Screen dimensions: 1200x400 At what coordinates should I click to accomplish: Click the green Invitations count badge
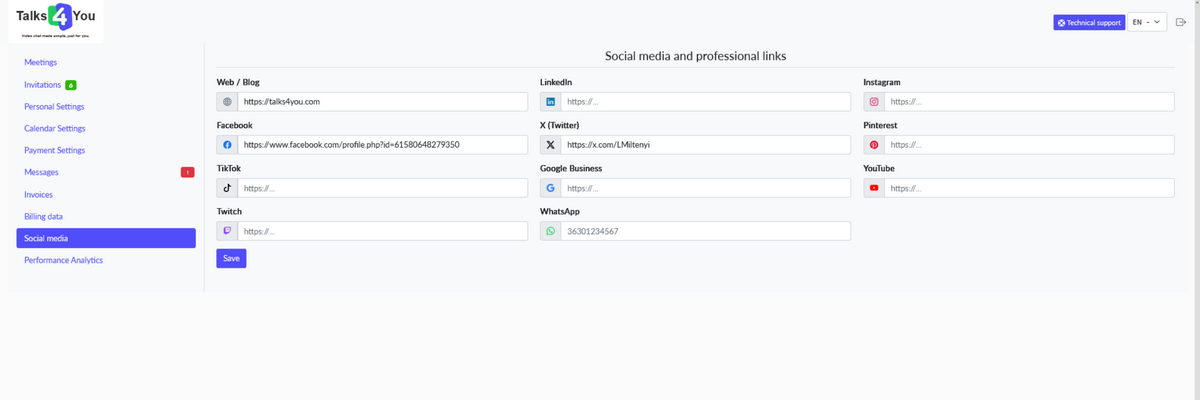tap(71, 85)
